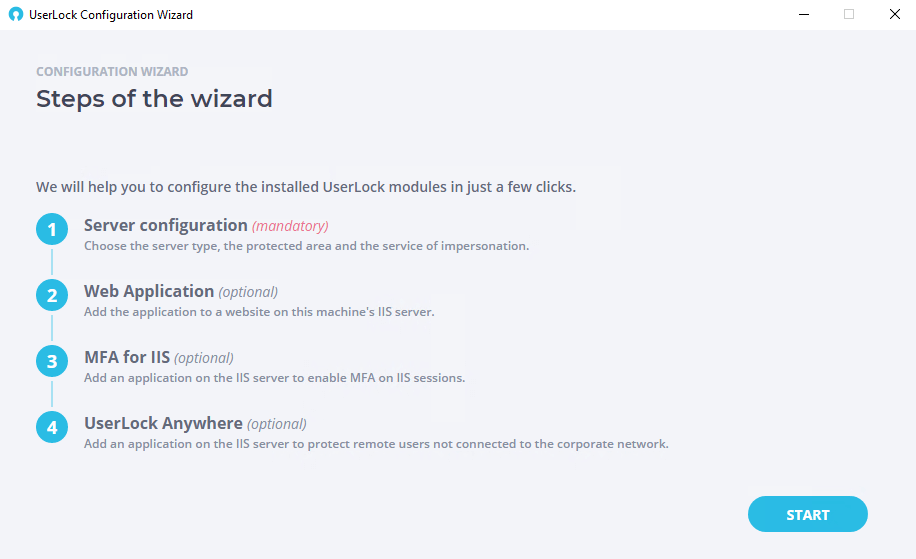
Task: Minimize the Configuration Wizard window
Action: pyautogui.click(x=804, y=15)
